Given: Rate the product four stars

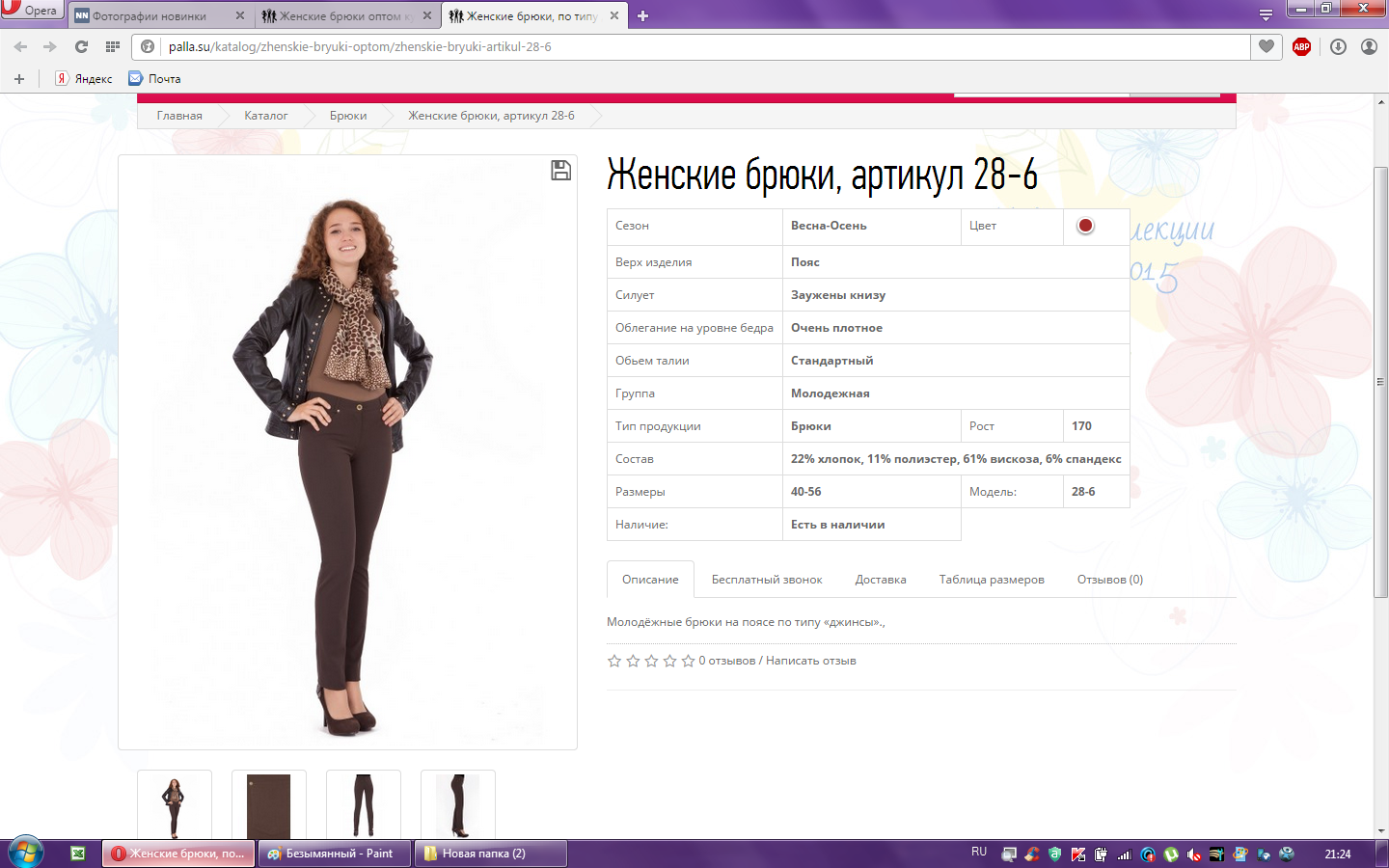Looking at the screenshot, I should click(669, 661).
